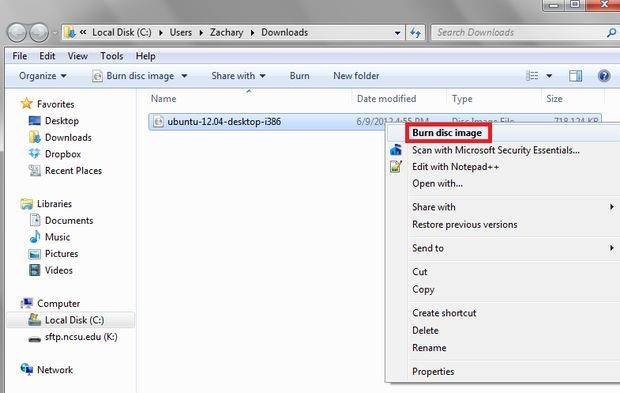The image size is (620, 393).
Task: Click the change view icon in toolbar
Action: (x=532, y=76)
